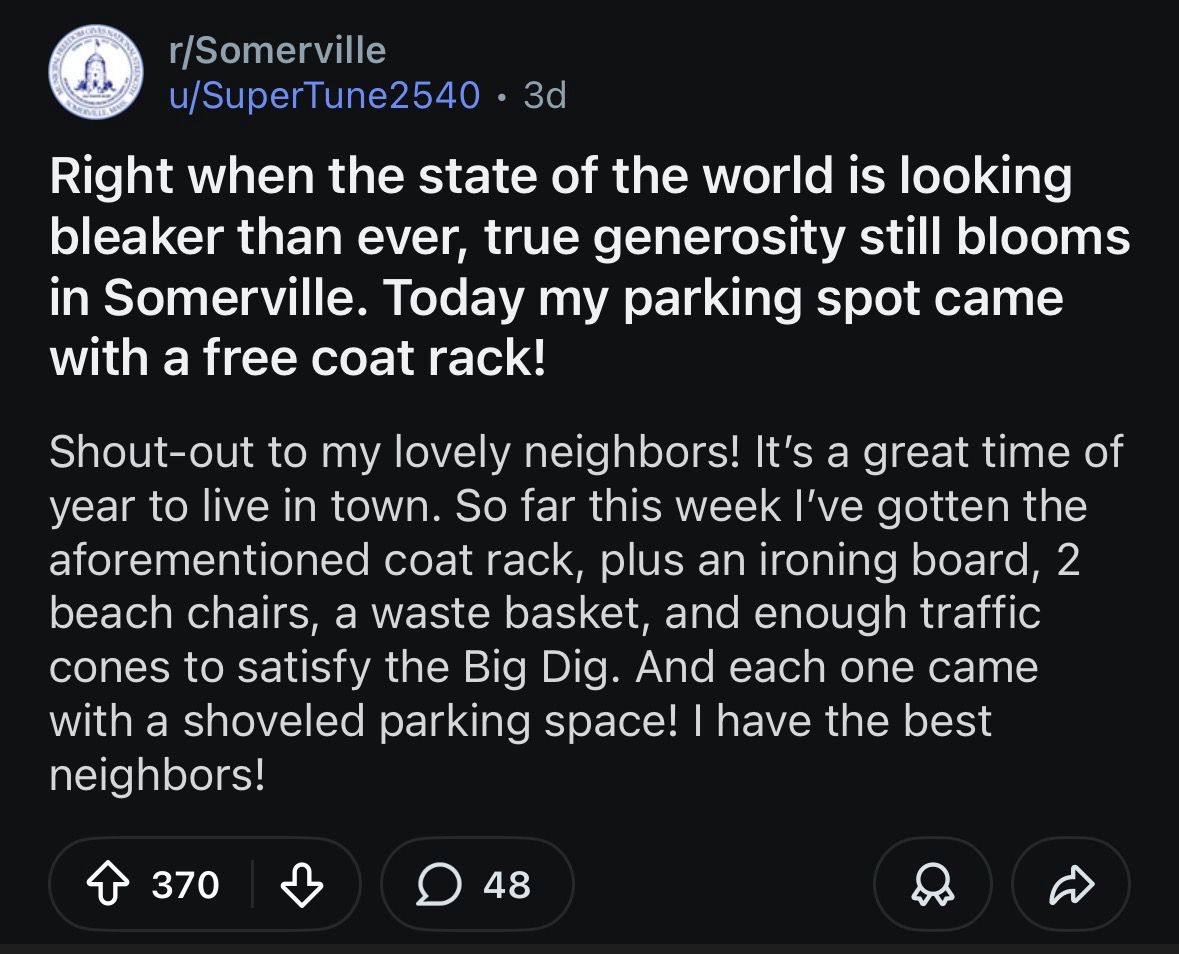Downvote the post with the down arrow
This screenshot has width=1179, height=954.
(300, 884)
